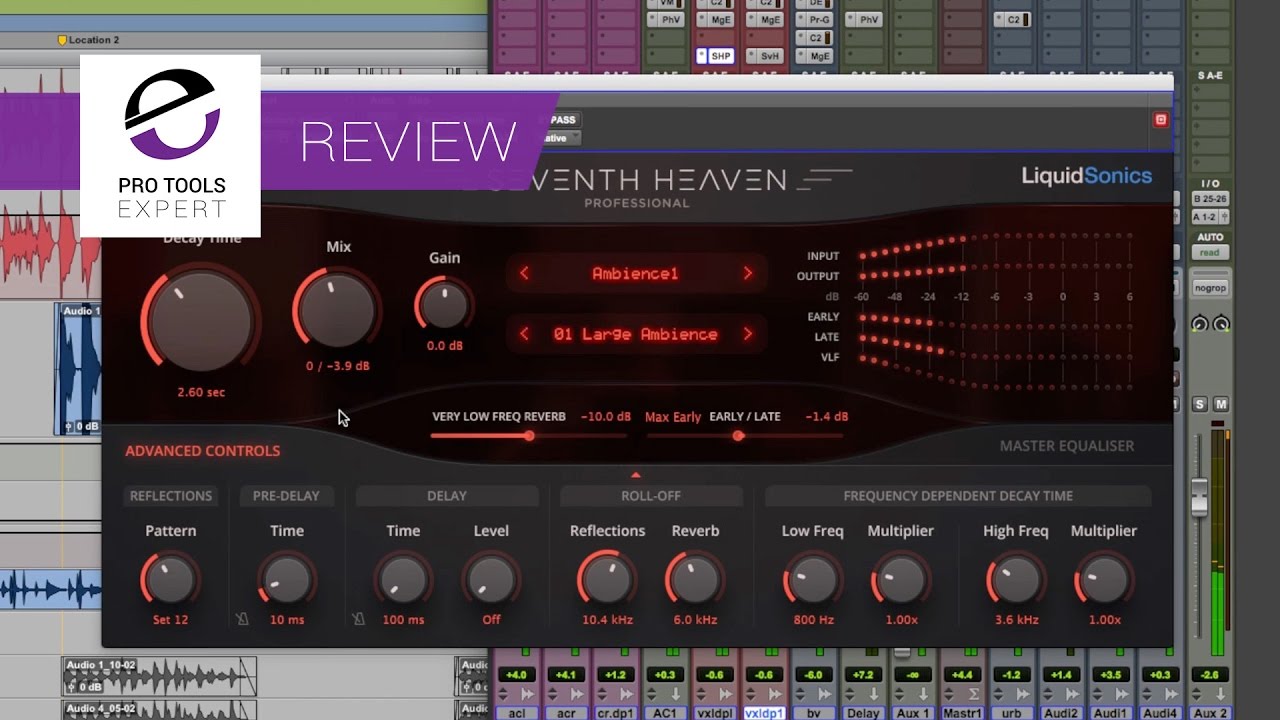Click left pan knob on Aux 2 channel
This screenshot has height=720, width=1280.
(x=1200, y=324)
